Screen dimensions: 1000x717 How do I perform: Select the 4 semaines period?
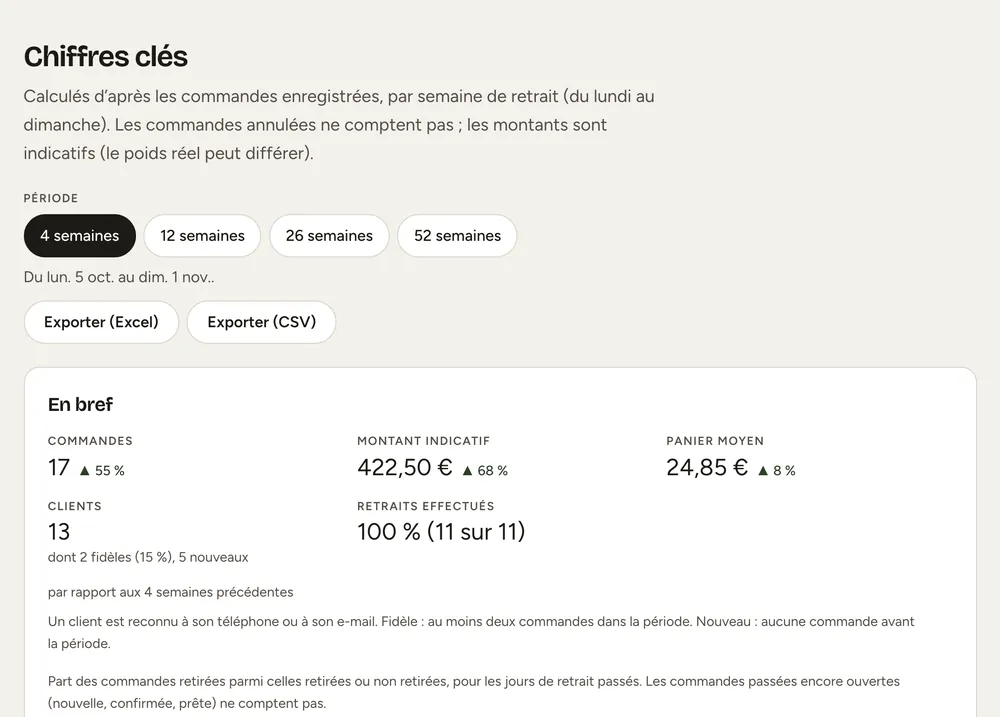click(80, 236)
